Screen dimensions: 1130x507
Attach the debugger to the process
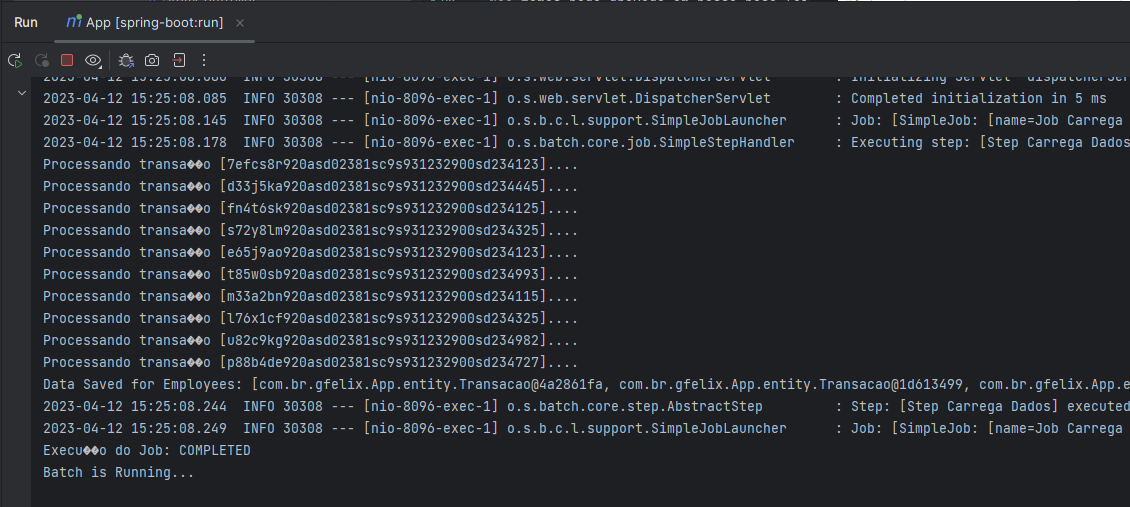tap(126, 60)
